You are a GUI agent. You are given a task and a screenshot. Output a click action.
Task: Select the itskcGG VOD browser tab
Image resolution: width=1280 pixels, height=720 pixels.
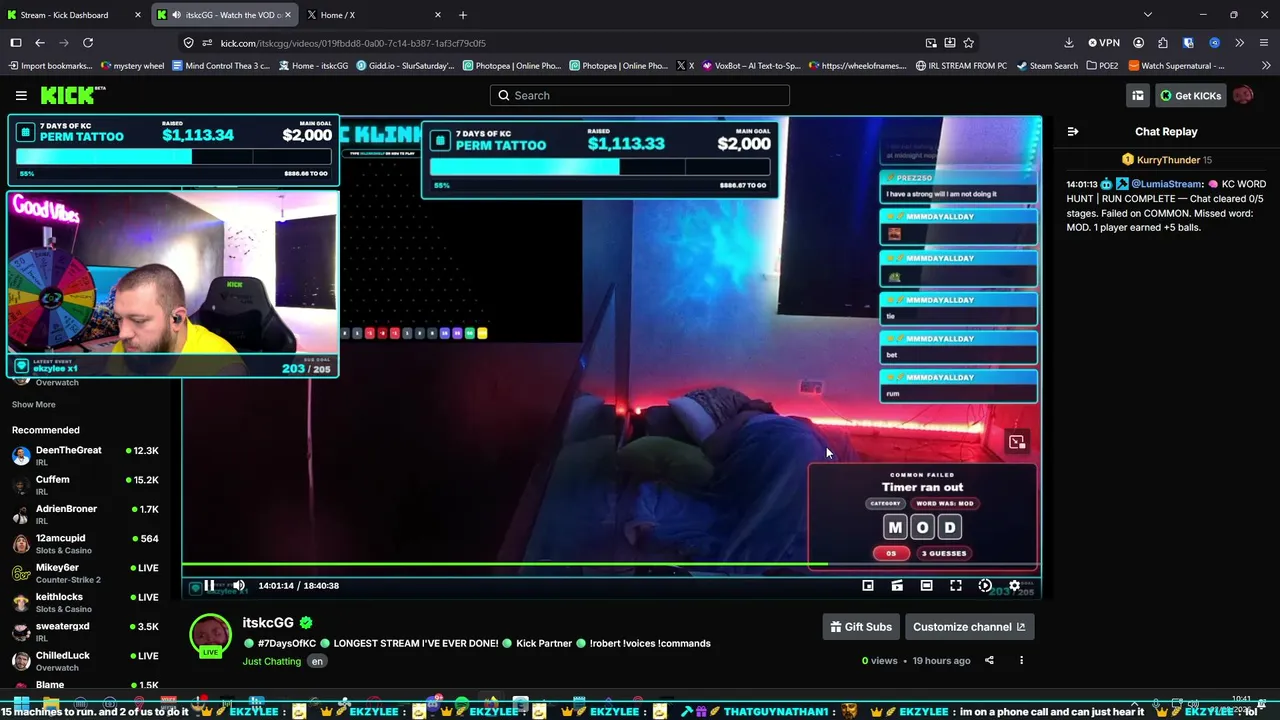tap(225, 15)
